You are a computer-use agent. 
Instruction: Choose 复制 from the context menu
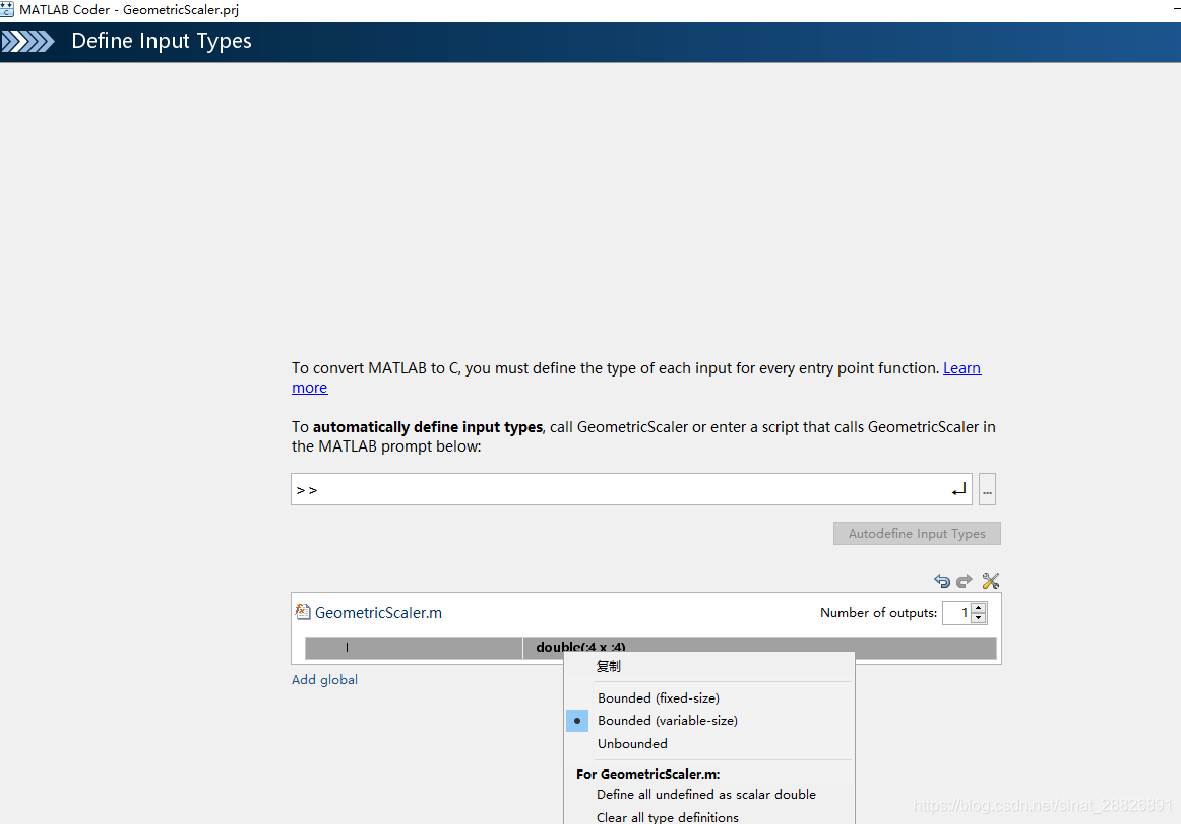tap(709, 667)
